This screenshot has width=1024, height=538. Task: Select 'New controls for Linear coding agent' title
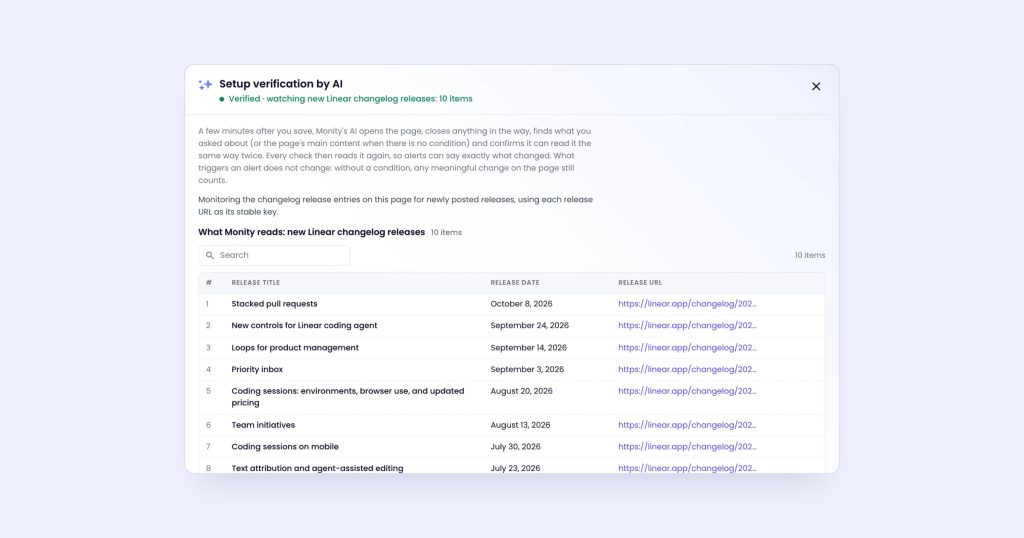pos(304,325)
